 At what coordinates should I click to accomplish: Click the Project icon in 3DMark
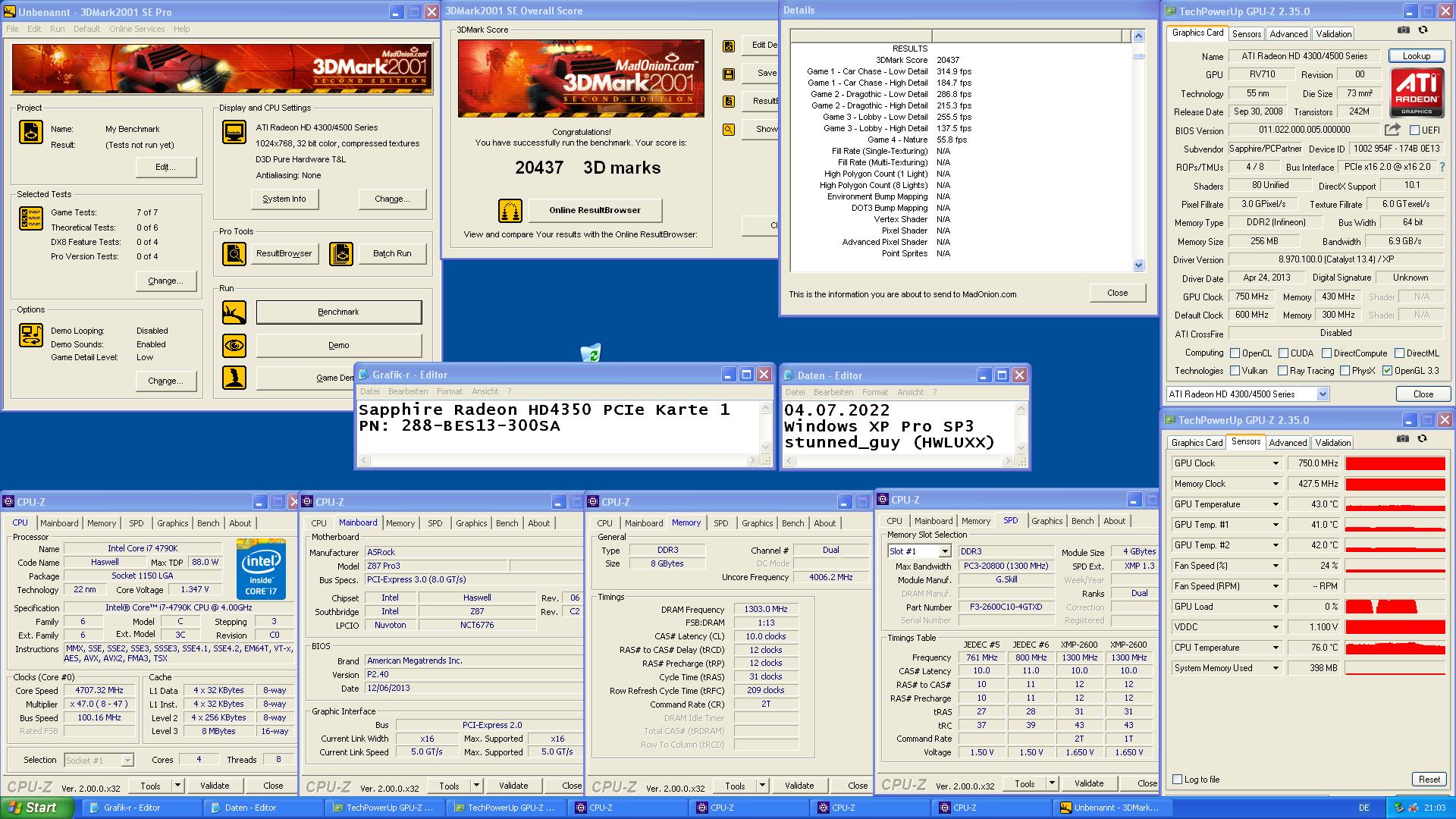tap(31, 132)
